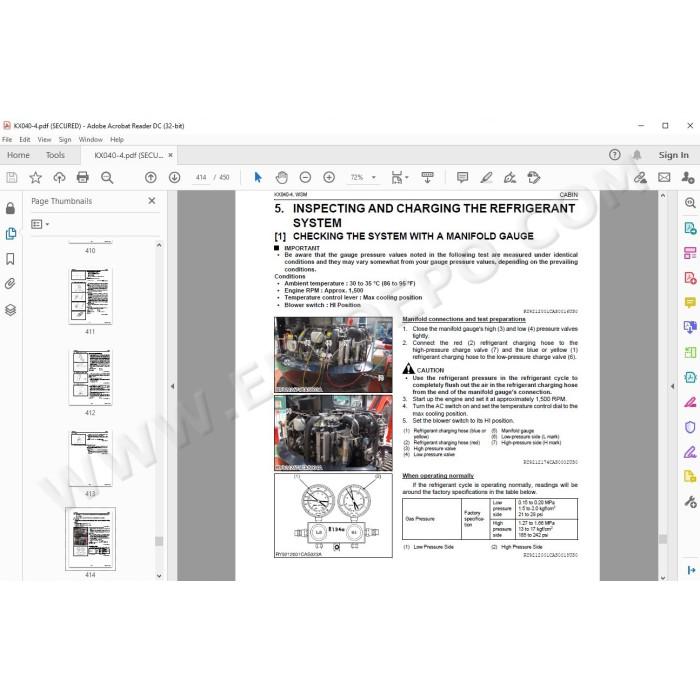The height and width of the screenshot is (700, 700).
Task: Select page 414 thumbnail
Action: (x=90, y=539)
